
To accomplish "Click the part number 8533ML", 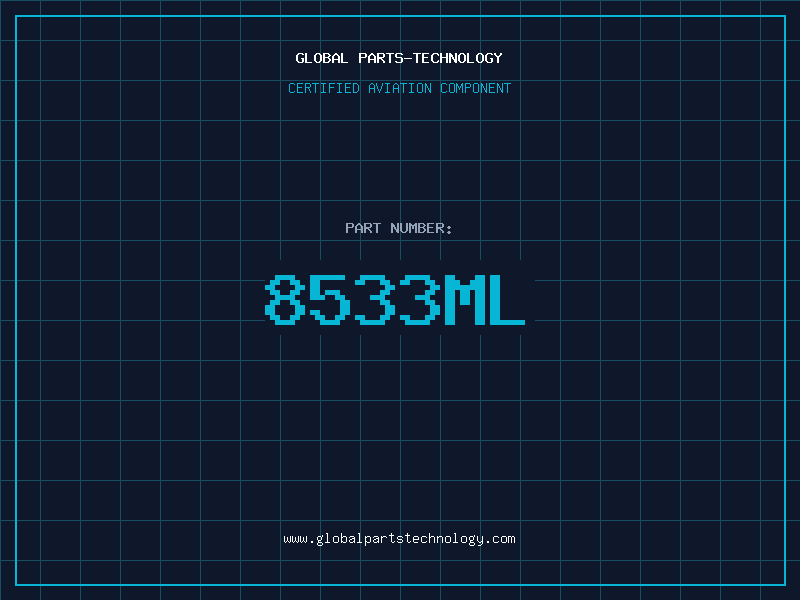I will [x=395, y=299].
